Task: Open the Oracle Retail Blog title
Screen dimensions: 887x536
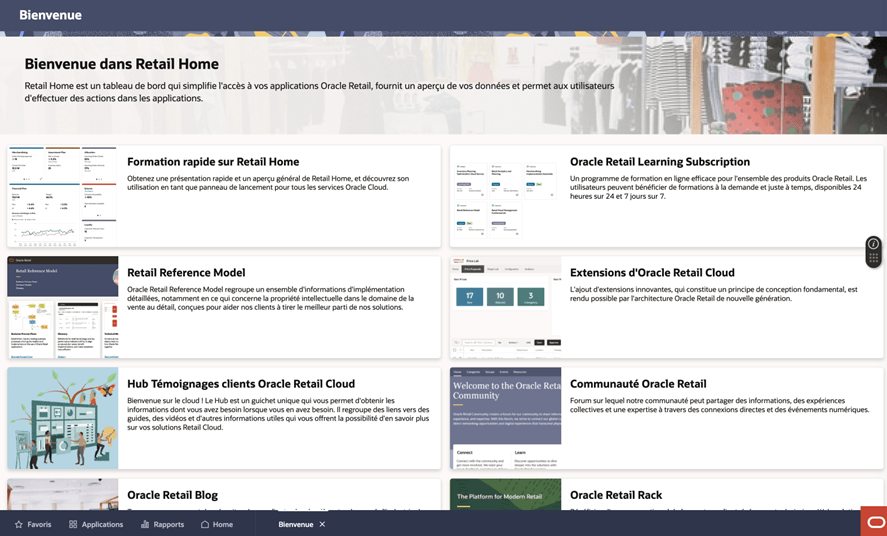Action: [x=173, y=495]
